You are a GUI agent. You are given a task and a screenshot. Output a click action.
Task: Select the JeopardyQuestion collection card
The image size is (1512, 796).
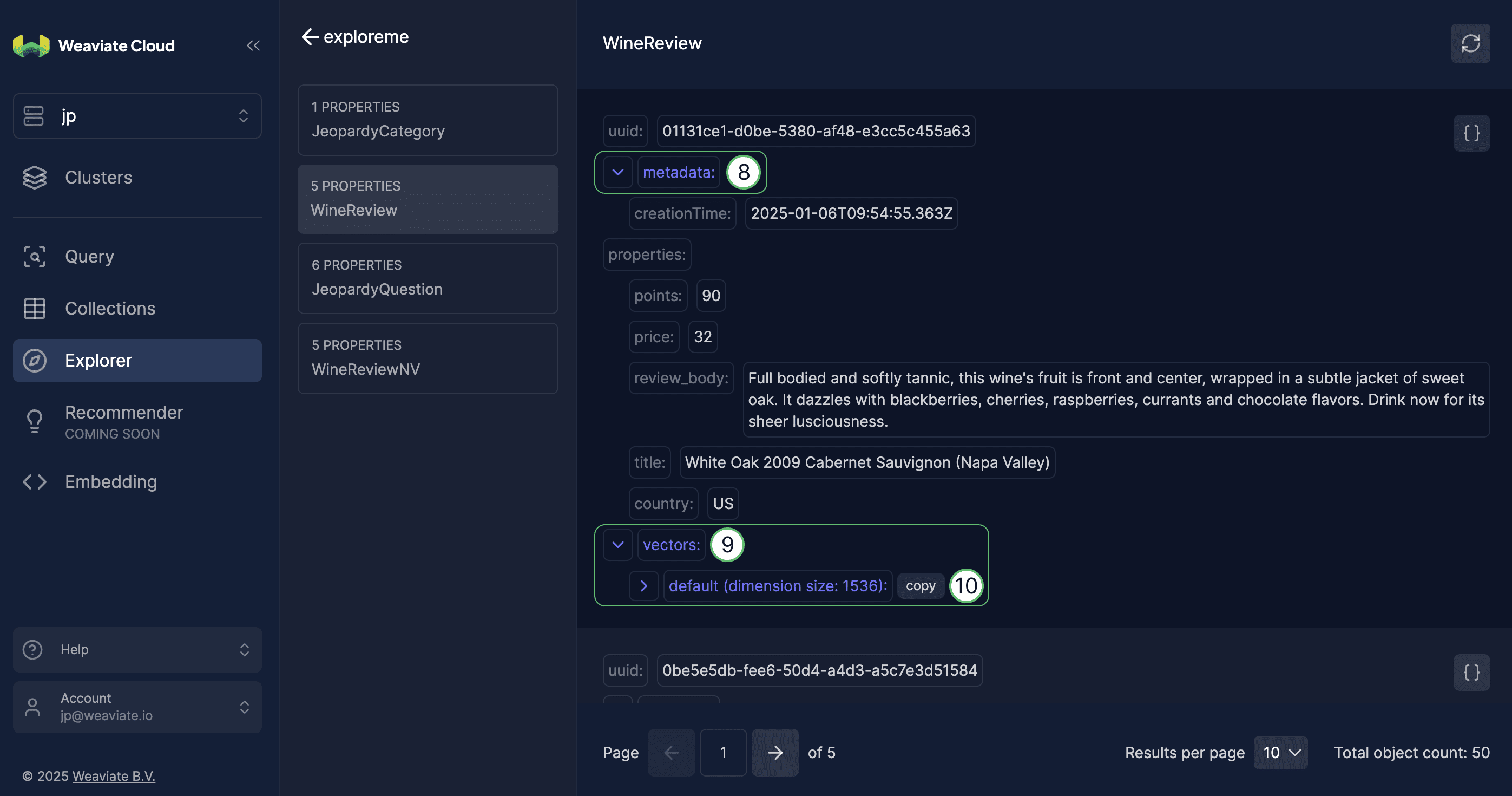click(x=428, y=278)
